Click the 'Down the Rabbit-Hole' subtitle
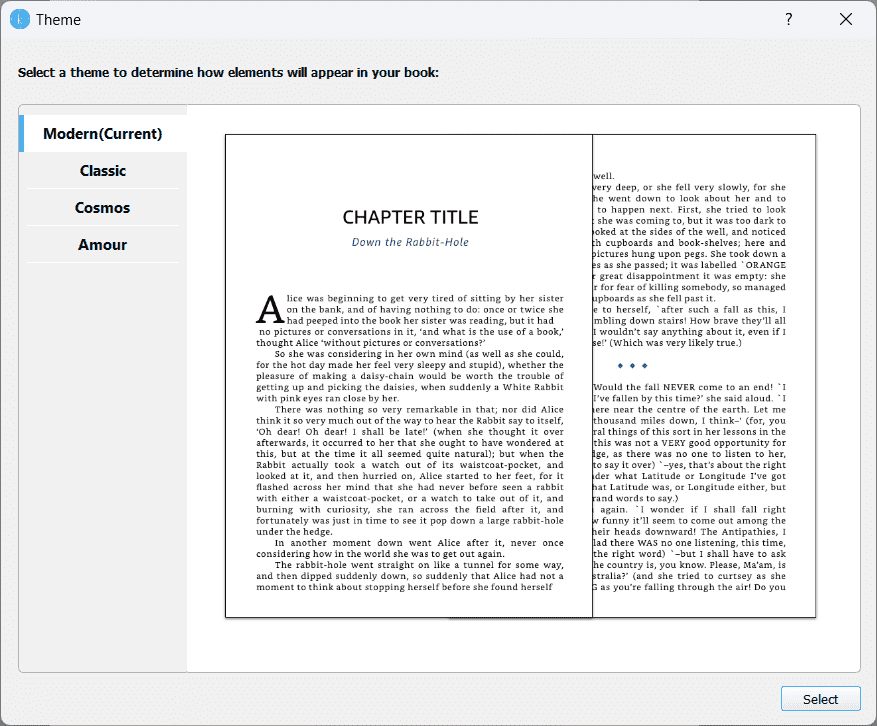The image size is (877, 726). tap(410, 242)
